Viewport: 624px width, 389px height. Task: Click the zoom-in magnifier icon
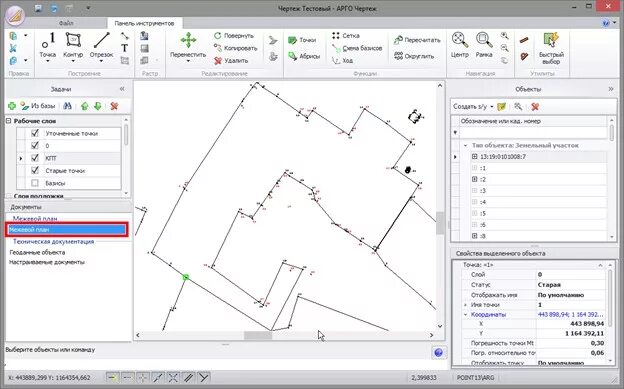pos(505,35)
